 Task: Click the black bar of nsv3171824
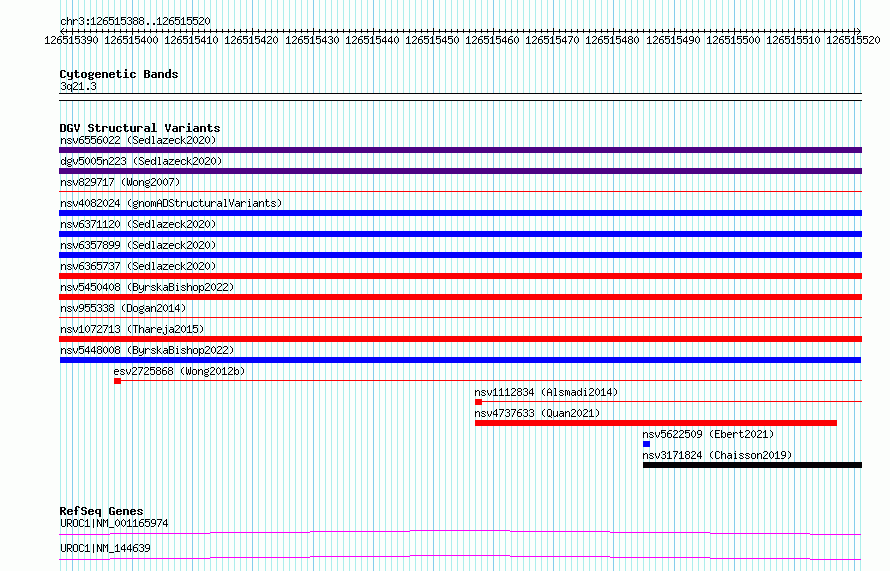tap(753, 465)
